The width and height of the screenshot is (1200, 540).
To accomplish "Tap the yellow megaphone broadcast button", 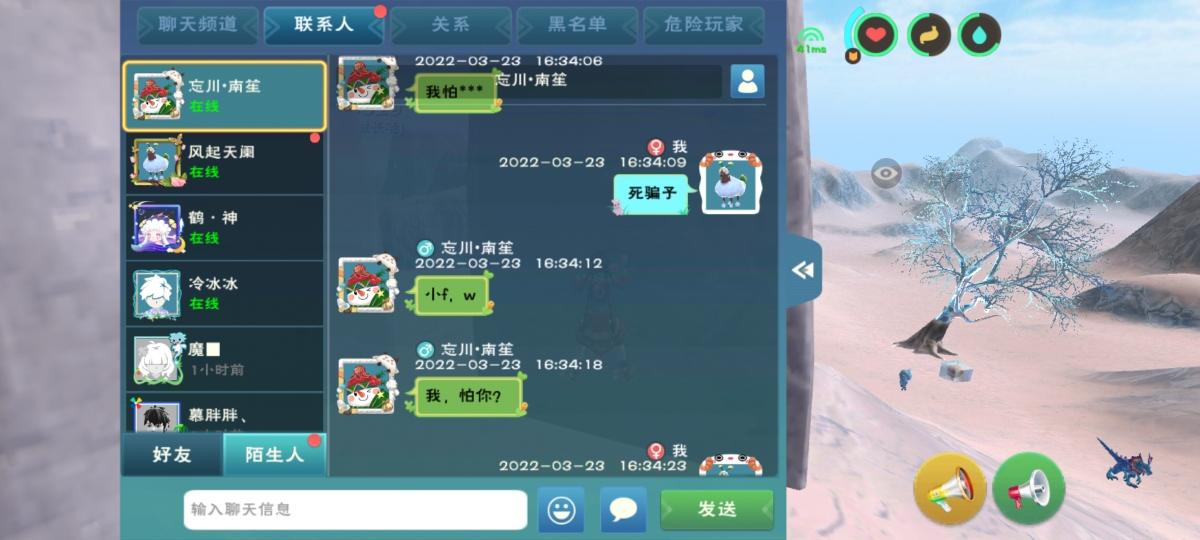I will (x=950, y=489).
